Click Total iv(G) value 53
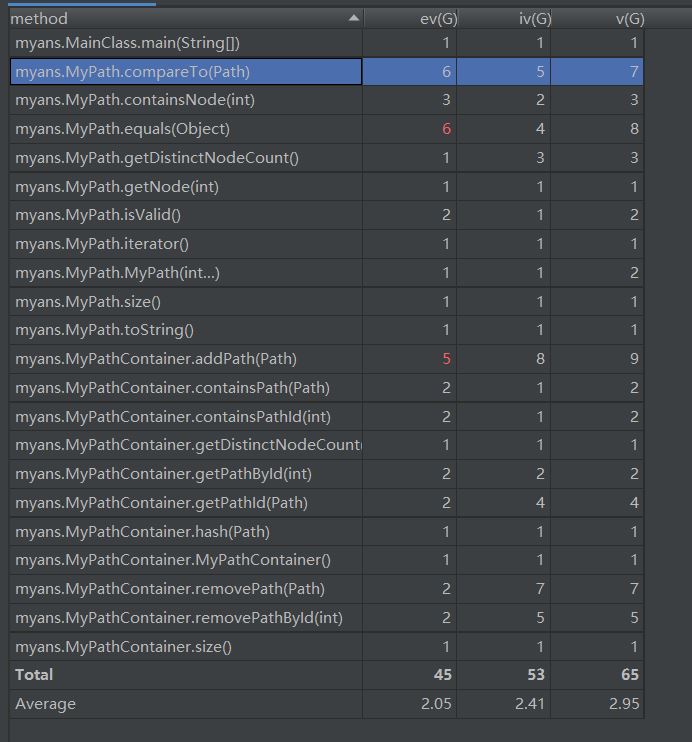Viewport: 692px width, 742px height. tap(536, 675)
